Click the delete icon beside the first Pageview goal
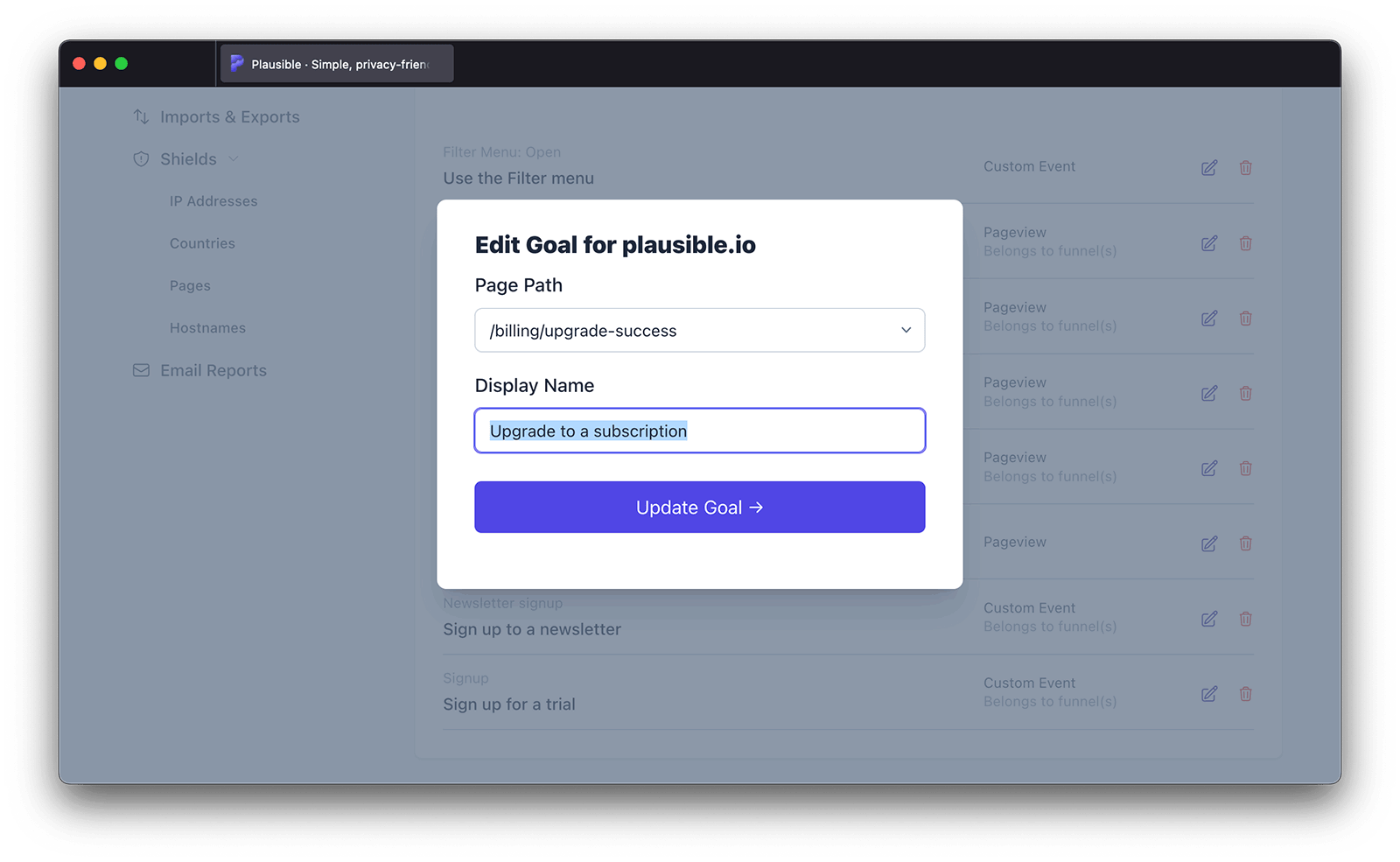The image size is (1400, 862). pos(1246,243)
